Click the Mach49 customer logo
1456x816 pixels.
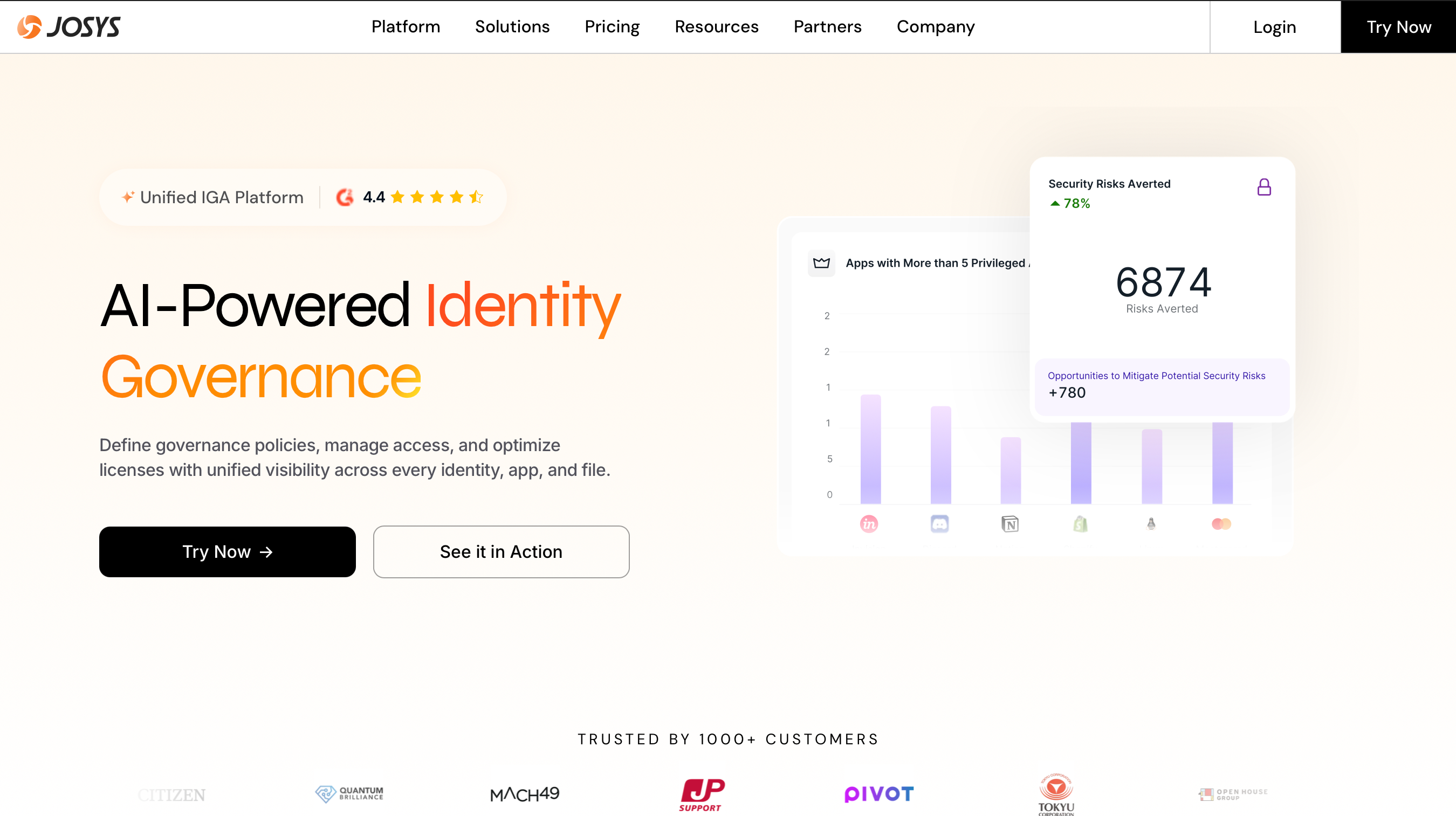[525, 794]
